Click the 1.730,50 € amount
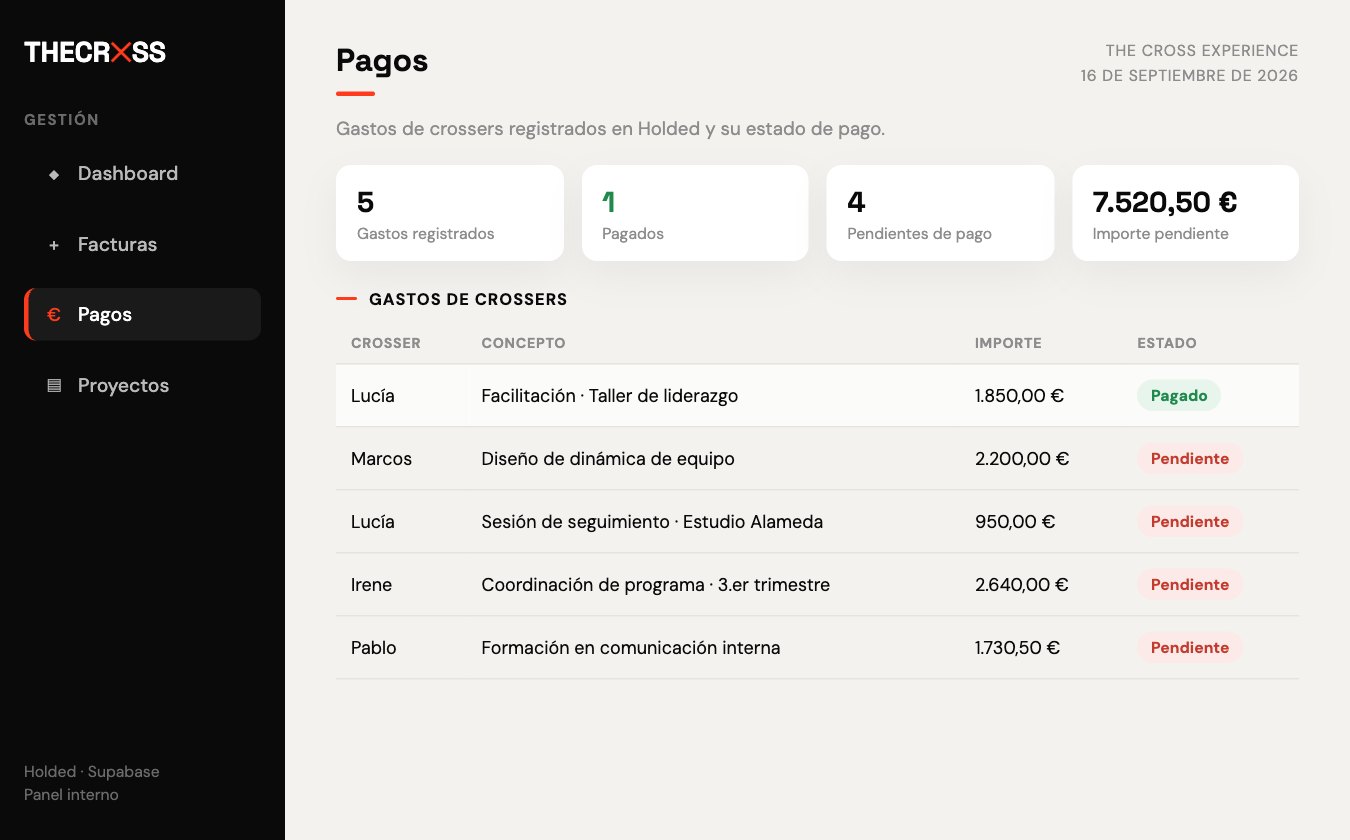Screen dimensions: 1350x840 tap(1017, 648)
